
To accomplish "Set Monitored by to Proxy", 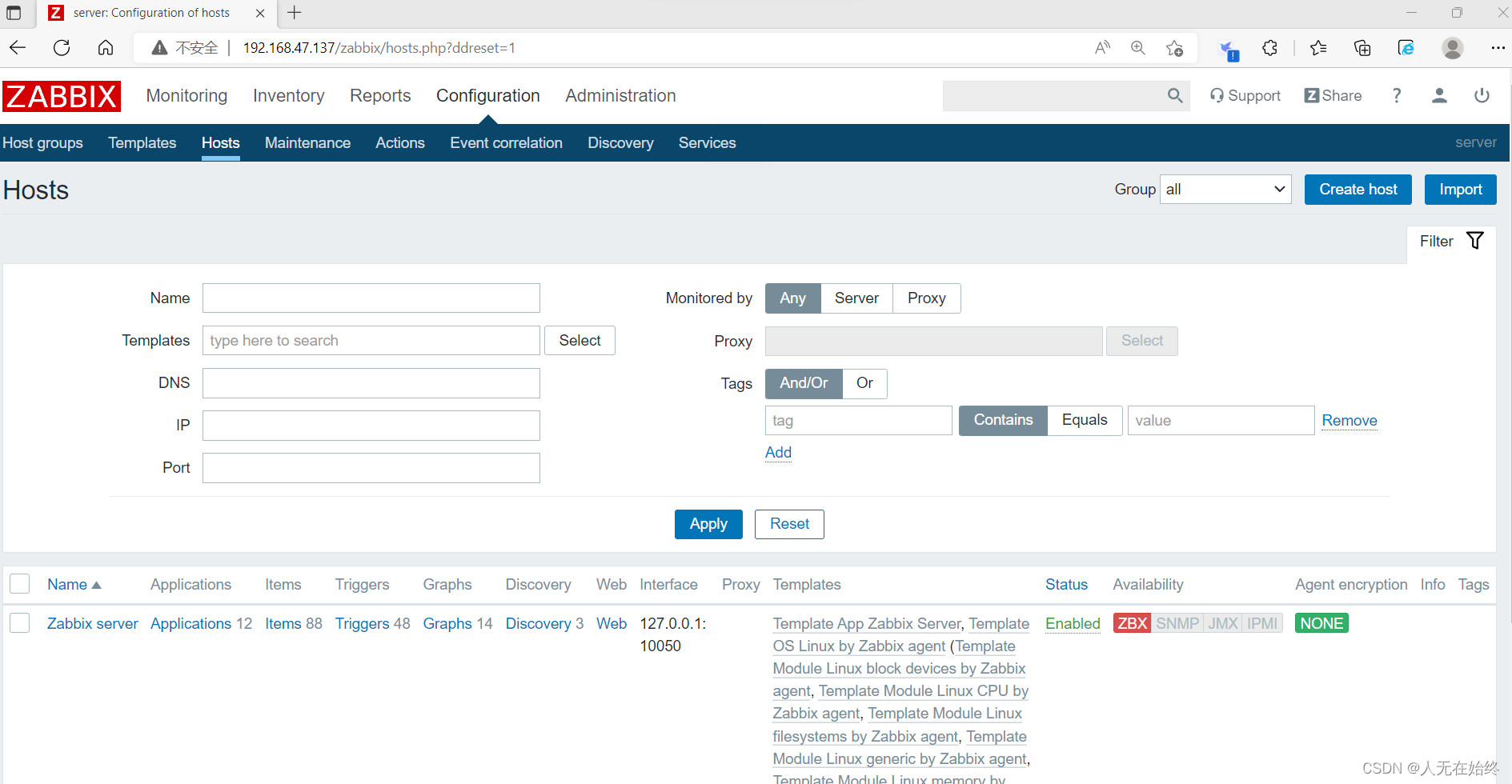I will (927, 298).
